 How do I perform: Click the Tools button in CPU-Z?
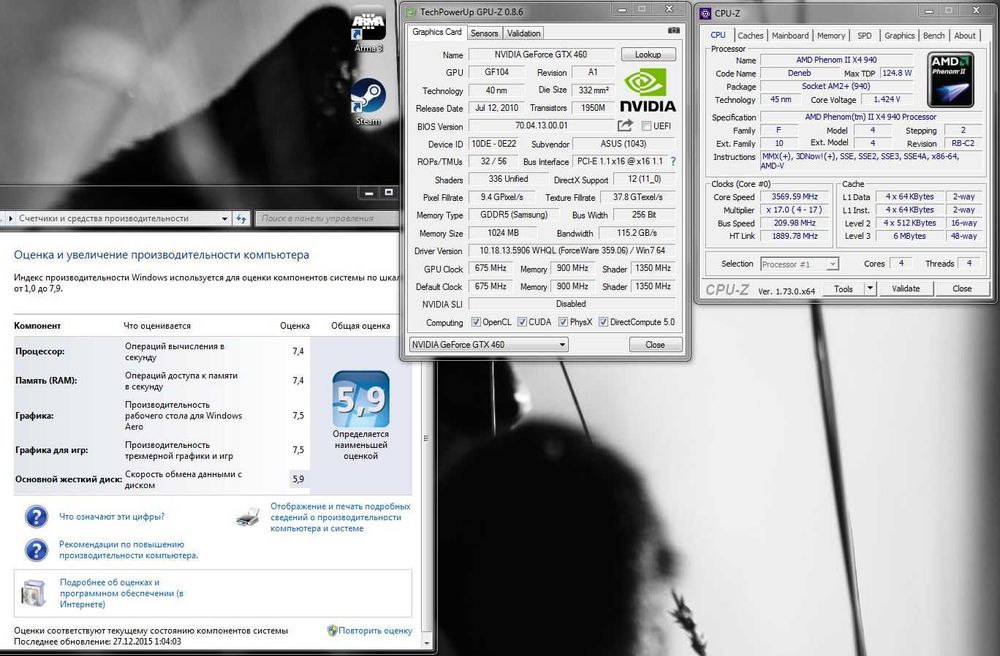coord(843,289)
